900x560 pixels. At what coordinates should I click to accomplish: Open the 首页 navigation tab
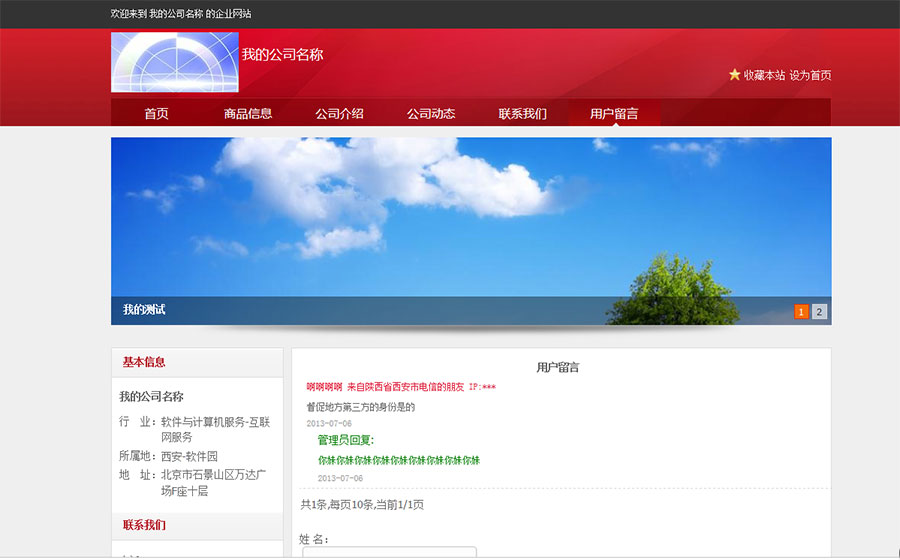point(156,113)
